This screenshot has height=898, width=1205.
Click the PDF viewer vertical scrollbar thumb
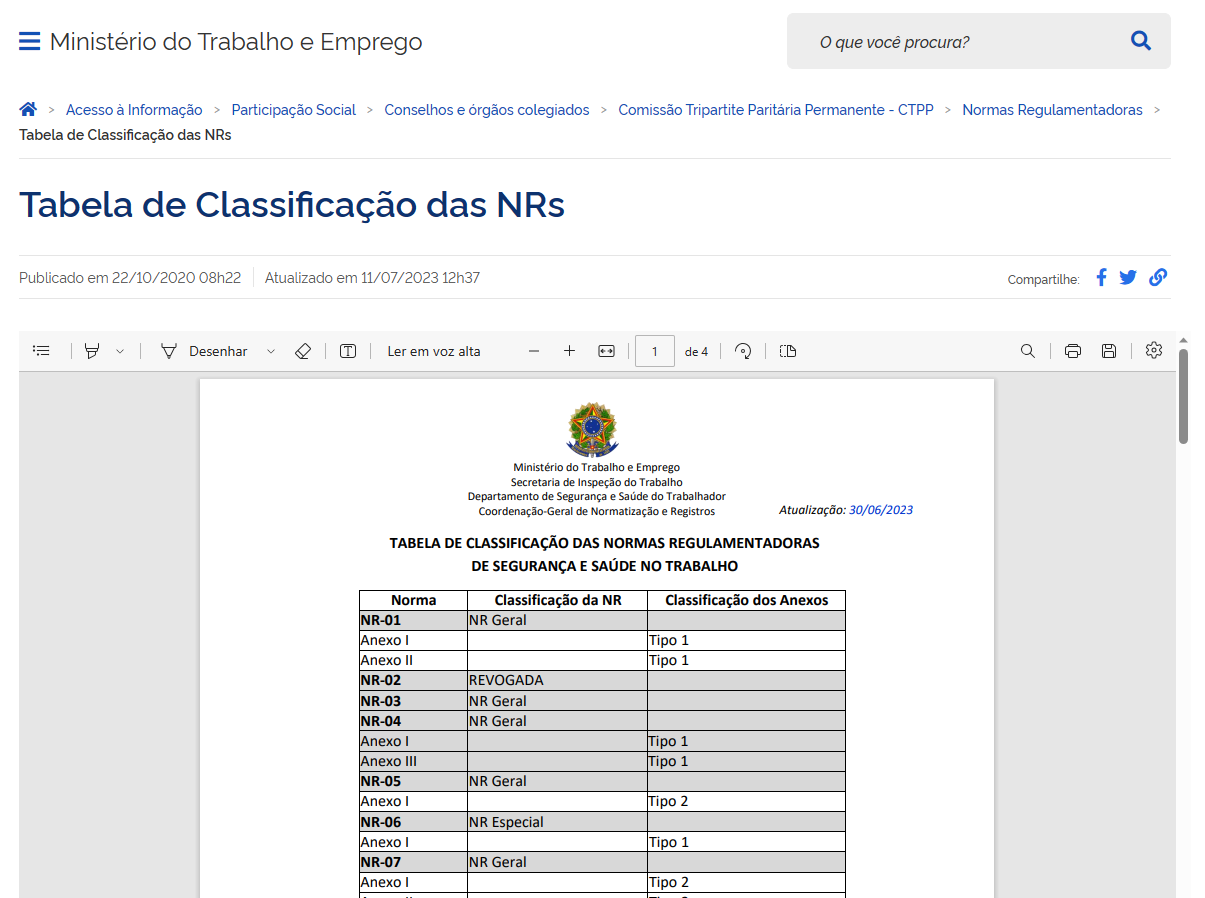point(1183,395)
